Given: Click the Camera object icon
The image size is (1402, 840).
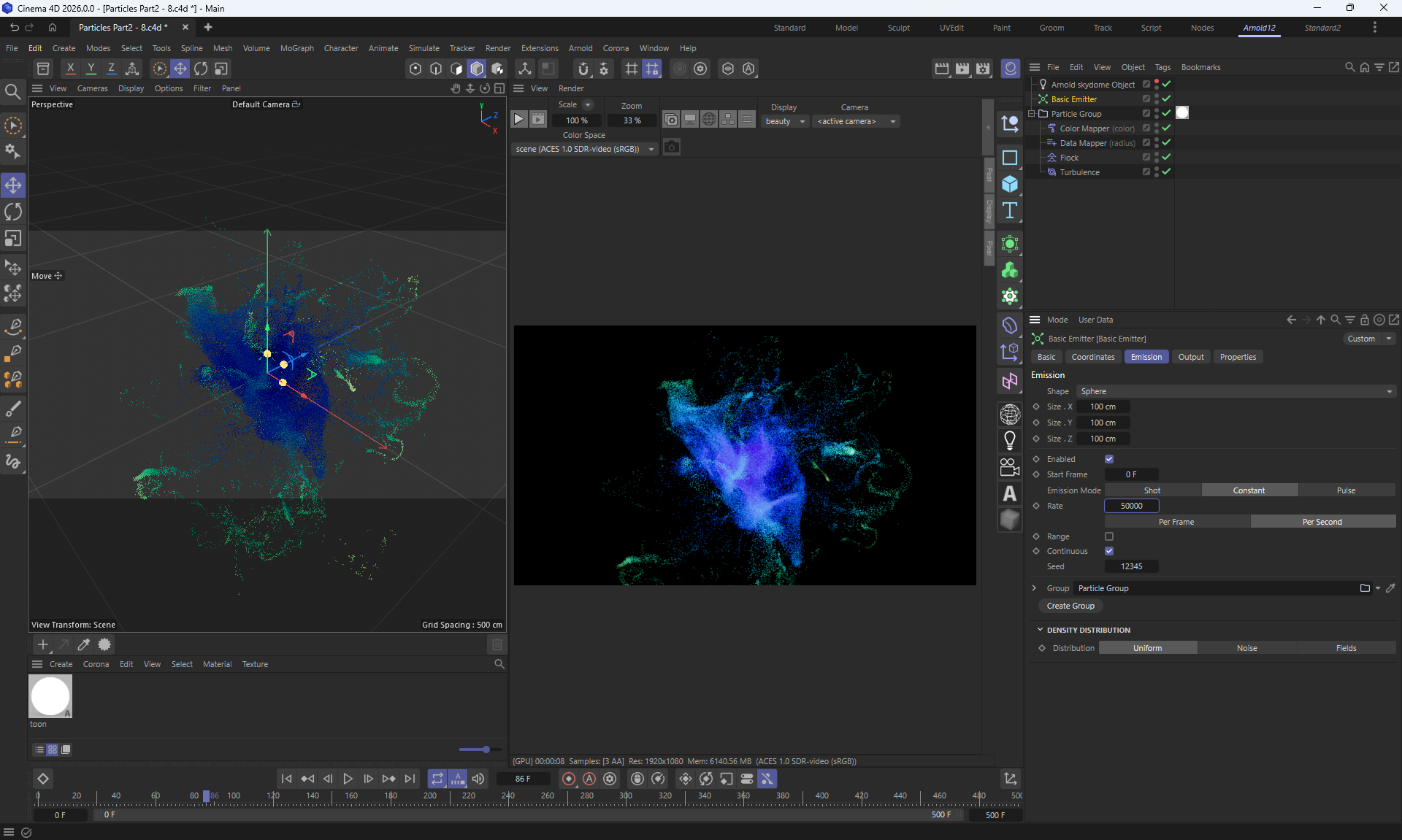Looking at the screenshot, I should click(1010, 467).
